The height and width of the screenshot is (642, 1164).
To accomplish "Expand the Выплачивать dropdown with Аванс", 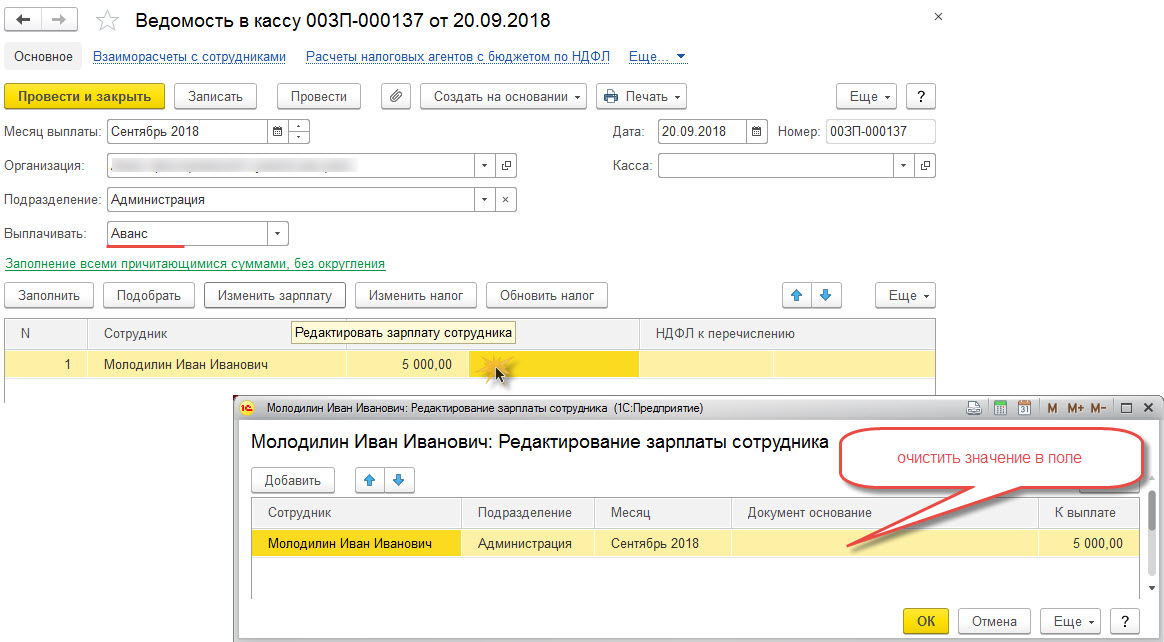I will (278, 234).
